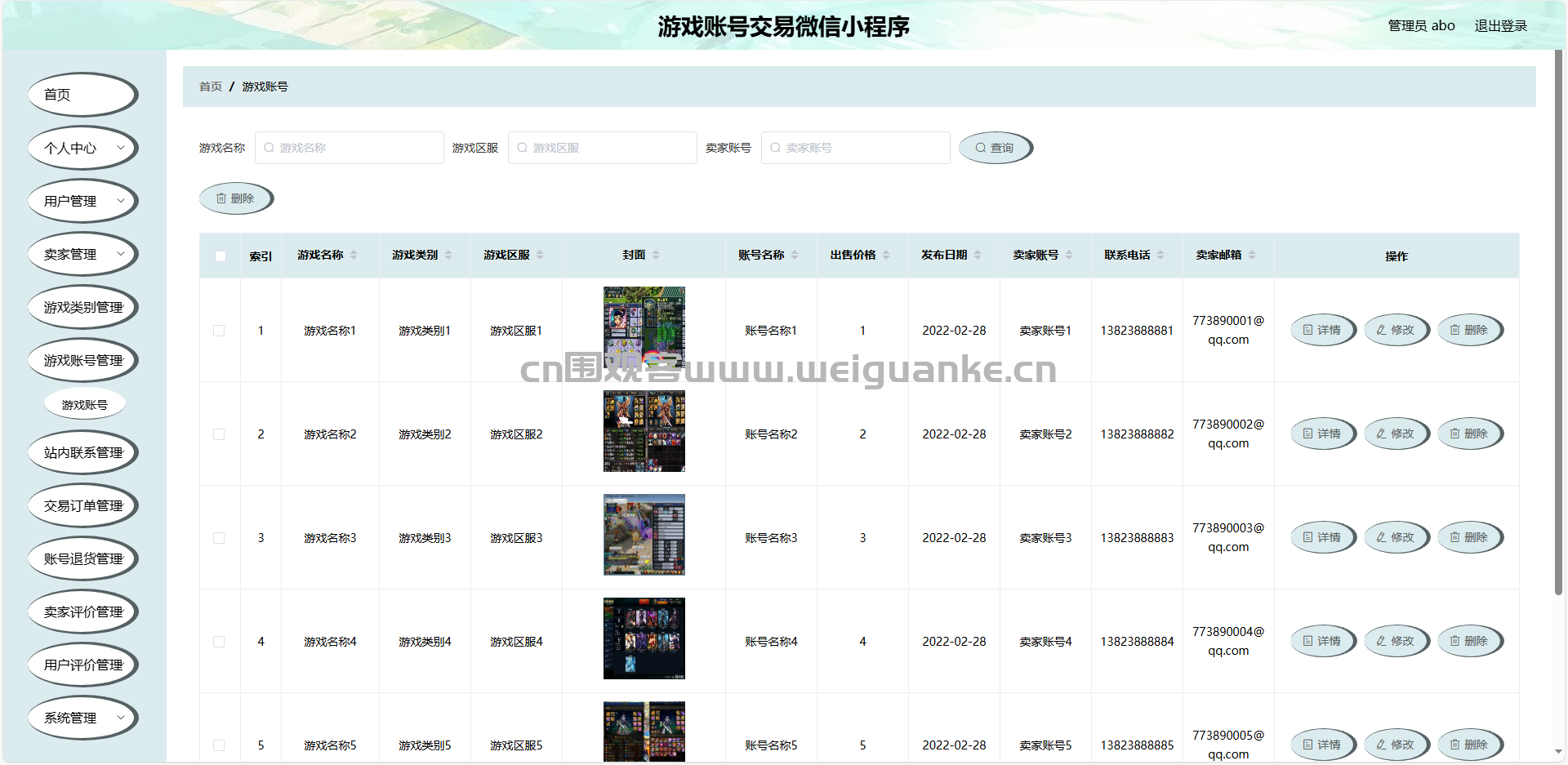Sort by 游戏区服 column arrows

click(540, 255)
